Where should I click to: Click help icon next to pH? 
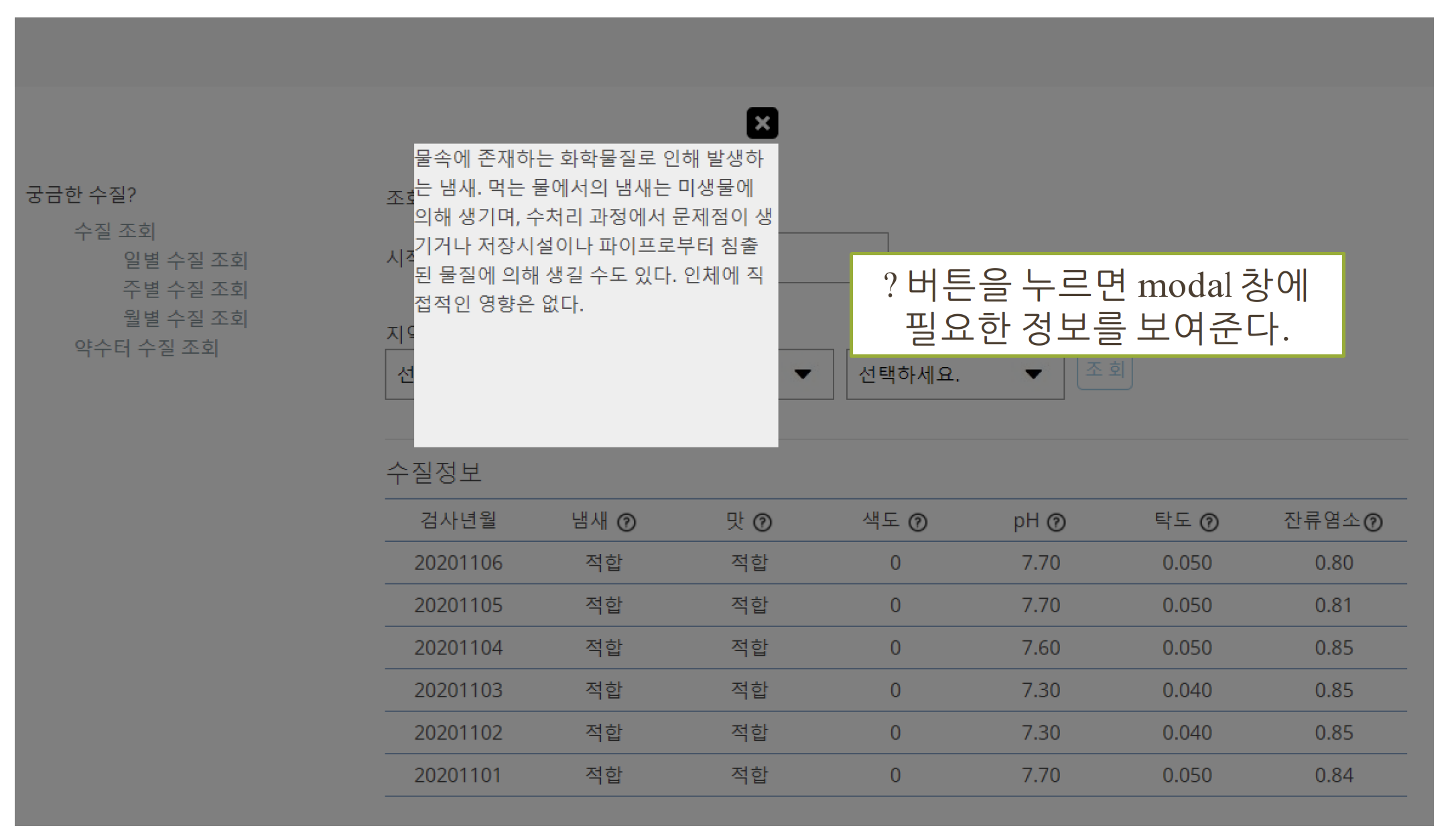tap(1056, 522)
